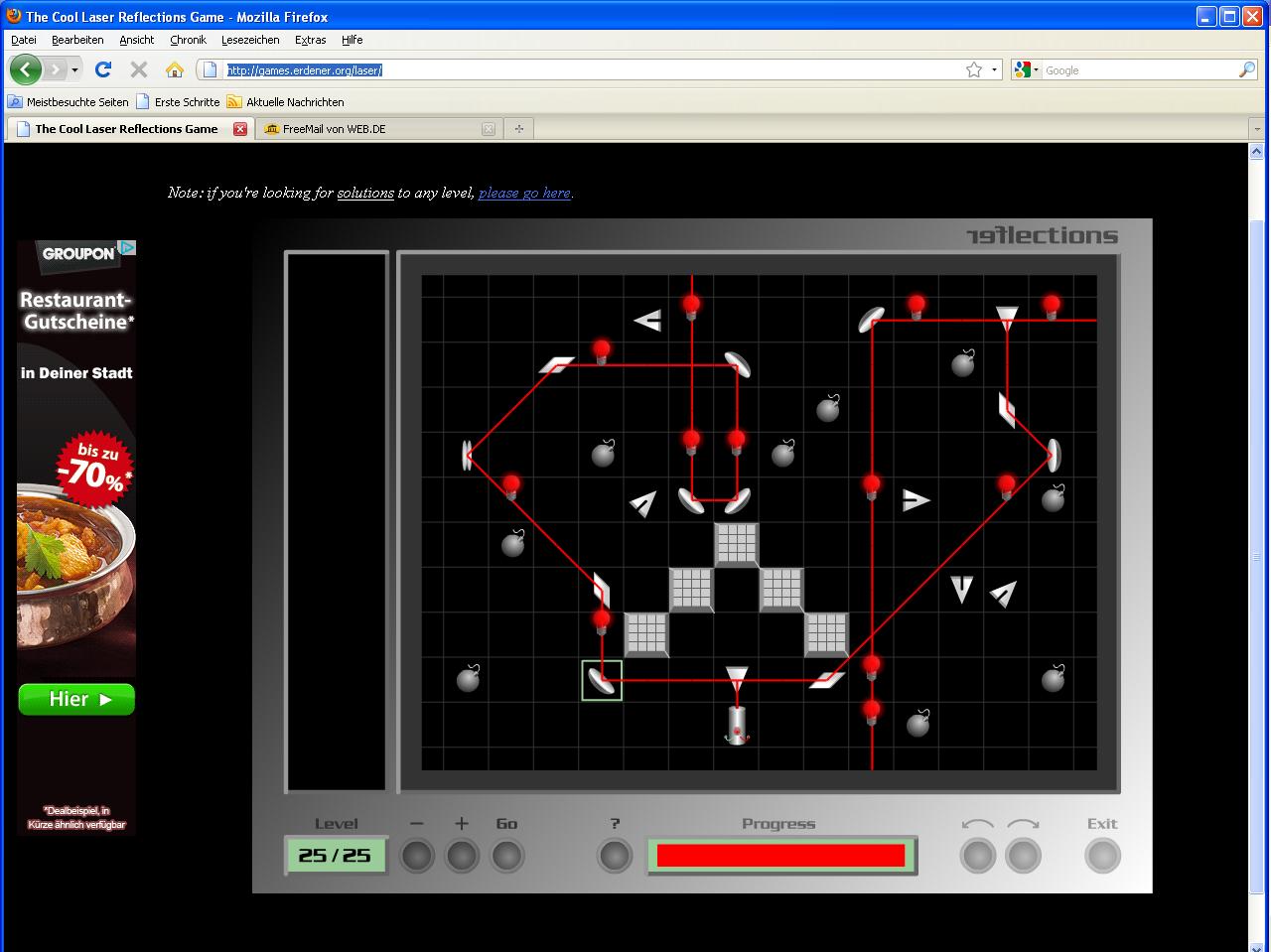Click the browser Back arrow button

(25, 69)
